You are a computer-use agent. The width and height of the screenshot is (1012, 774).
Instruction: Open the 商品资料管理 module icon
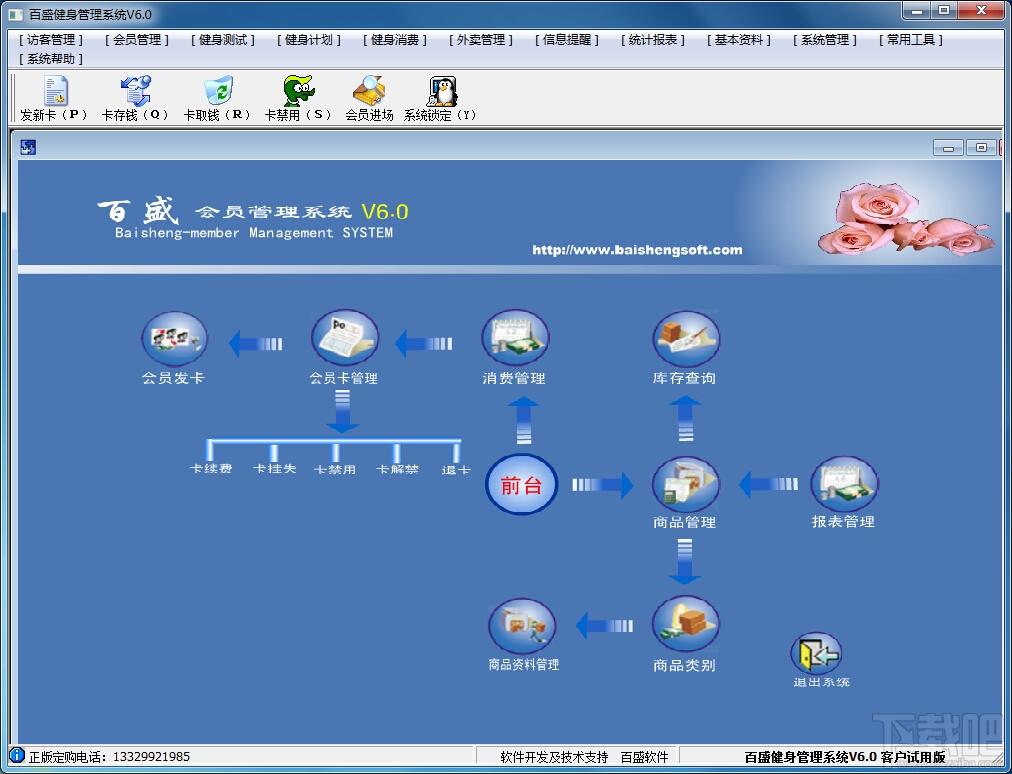coord(521,627)
